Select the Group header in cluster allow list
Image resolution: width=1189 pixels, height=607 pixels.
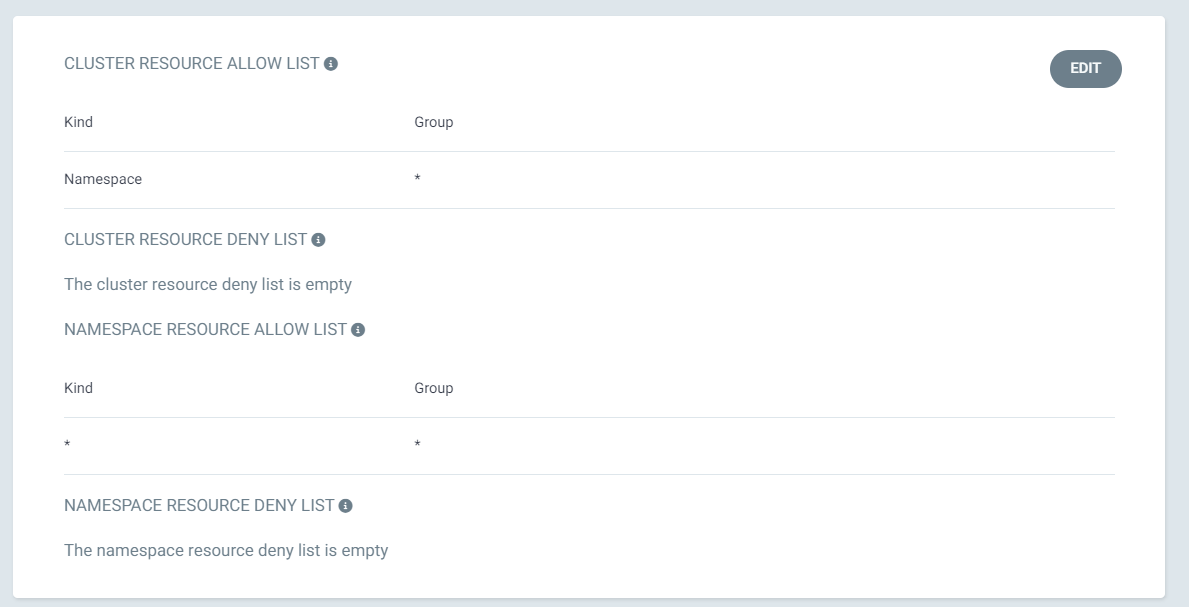[x=433, y=122]
